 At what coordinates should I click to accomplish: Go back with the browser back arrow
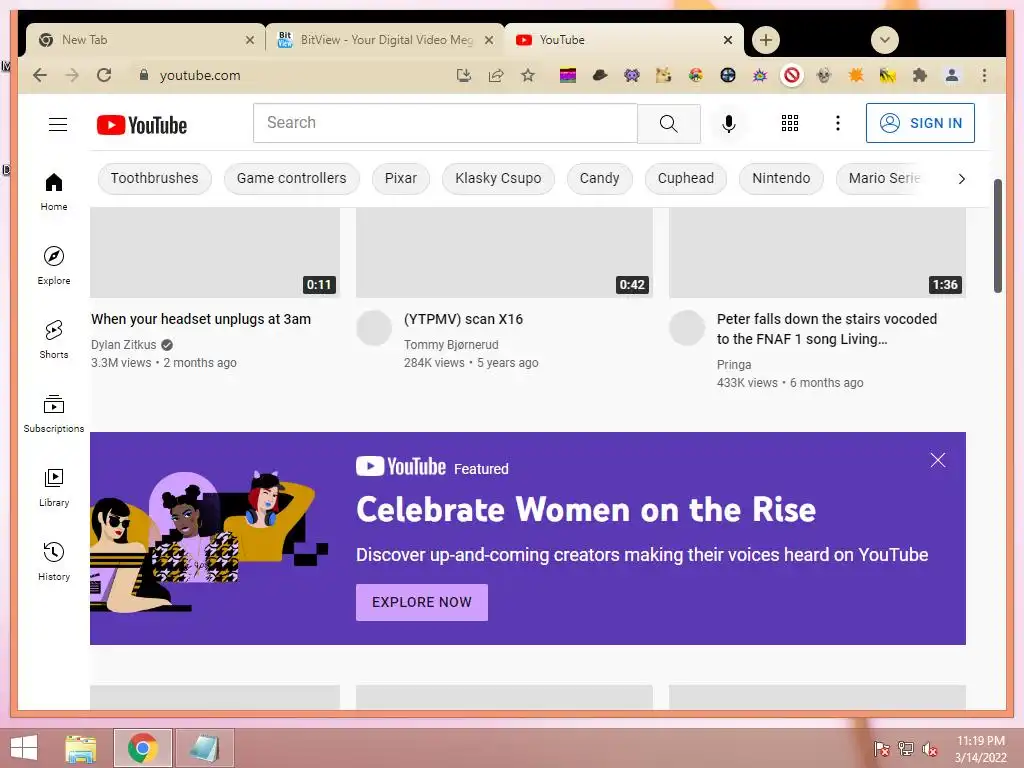[40, 75]
